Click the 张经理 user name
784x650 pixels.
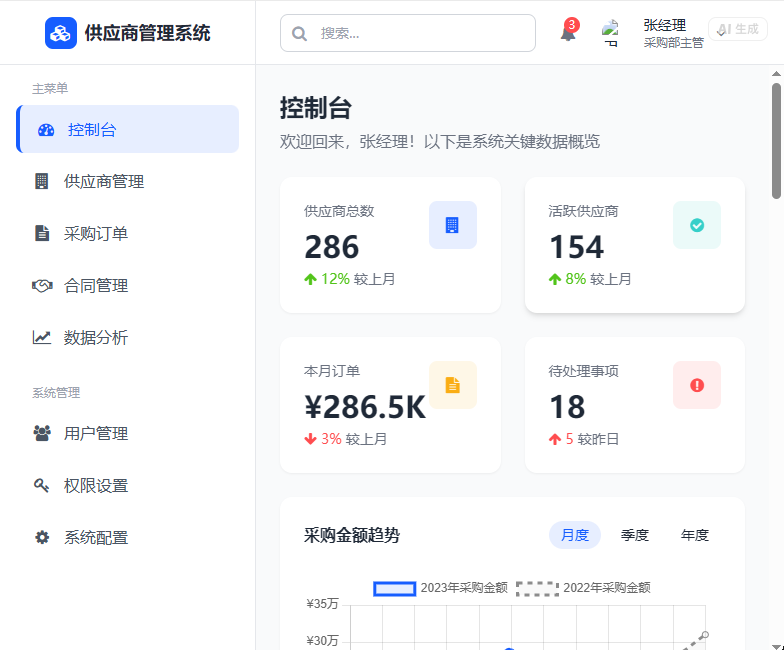point(664,25)
